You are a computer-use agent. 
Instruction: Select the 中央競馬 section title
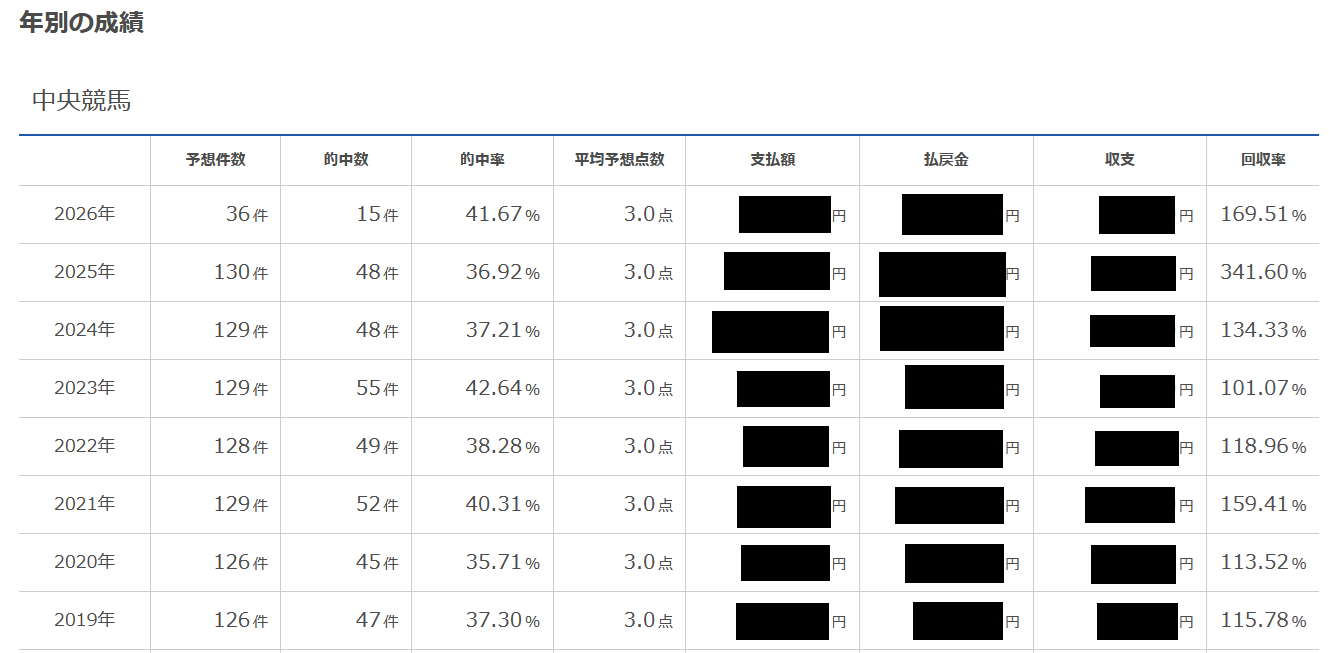[81, 101]
